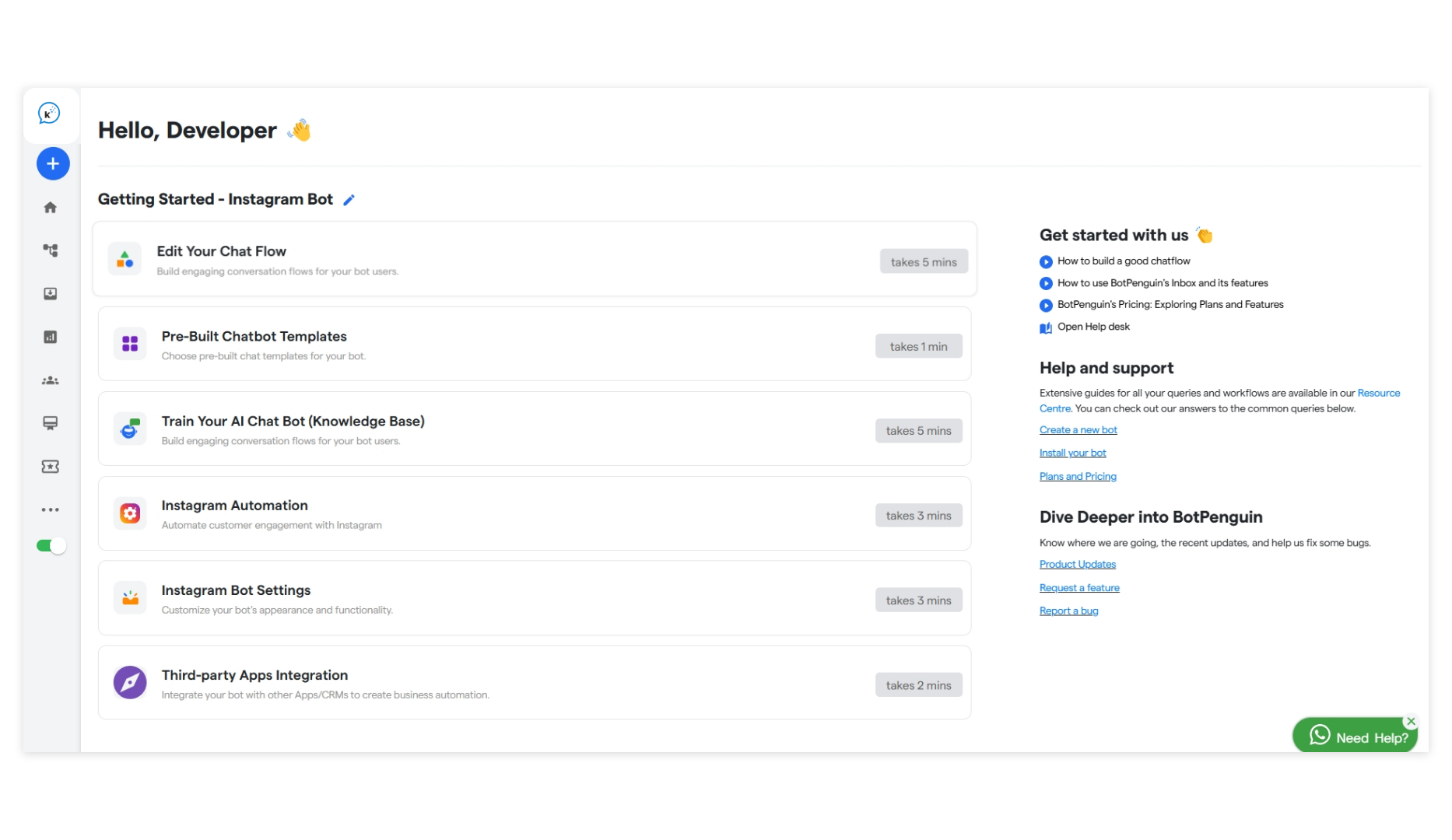Click the blue plus create button
1452x840 pixels.
pos(53,163)
